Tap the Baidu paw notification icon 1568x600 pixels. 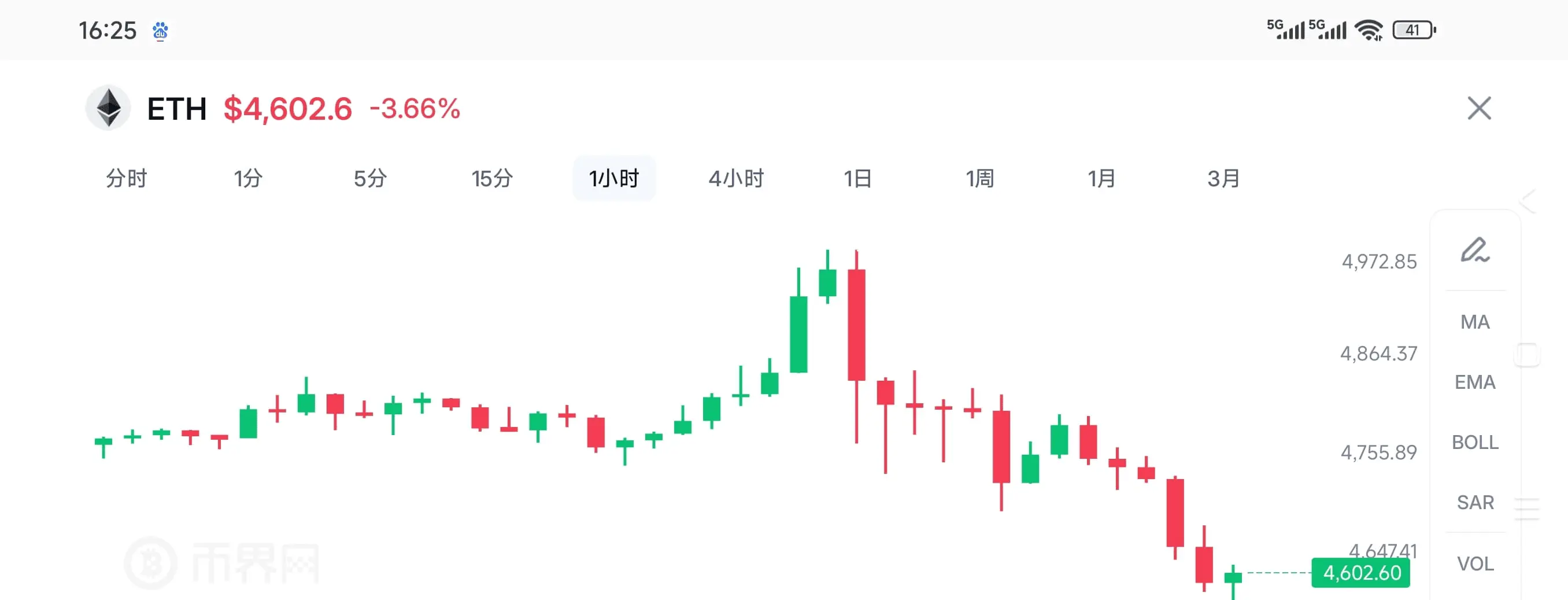tap(160, 31)
